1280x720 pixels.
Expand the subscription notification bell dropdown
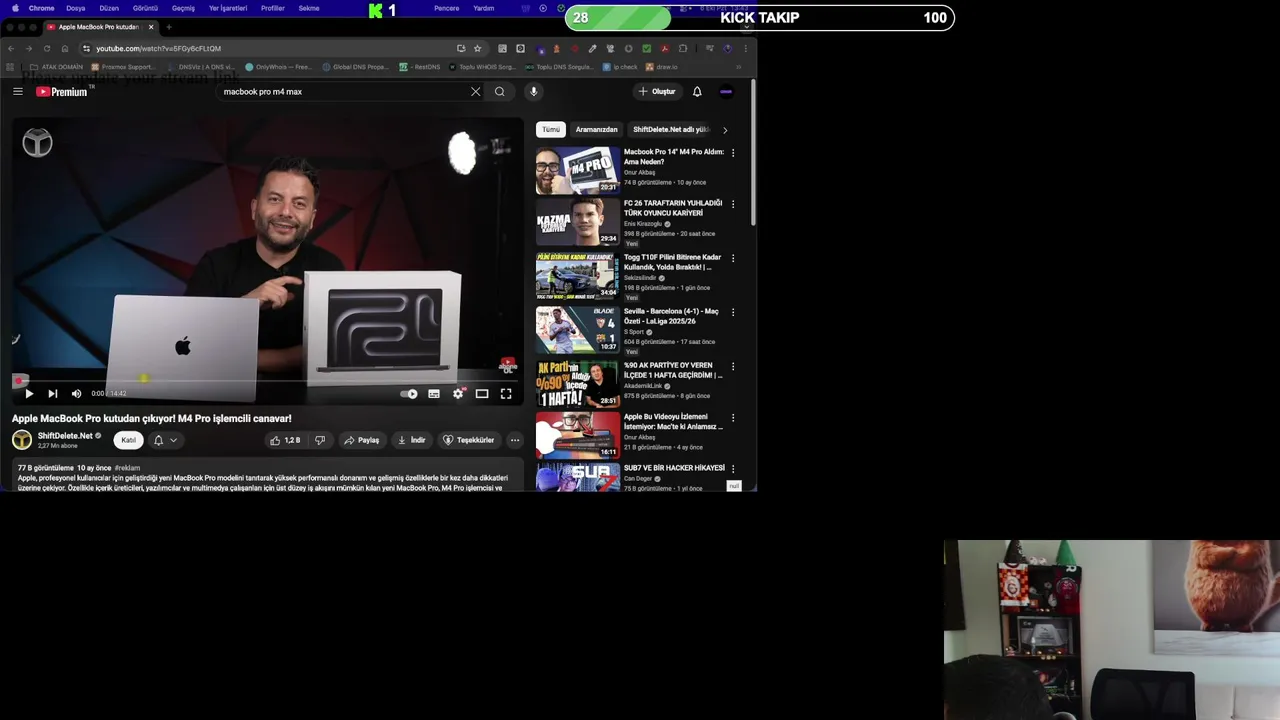point(165,440)
